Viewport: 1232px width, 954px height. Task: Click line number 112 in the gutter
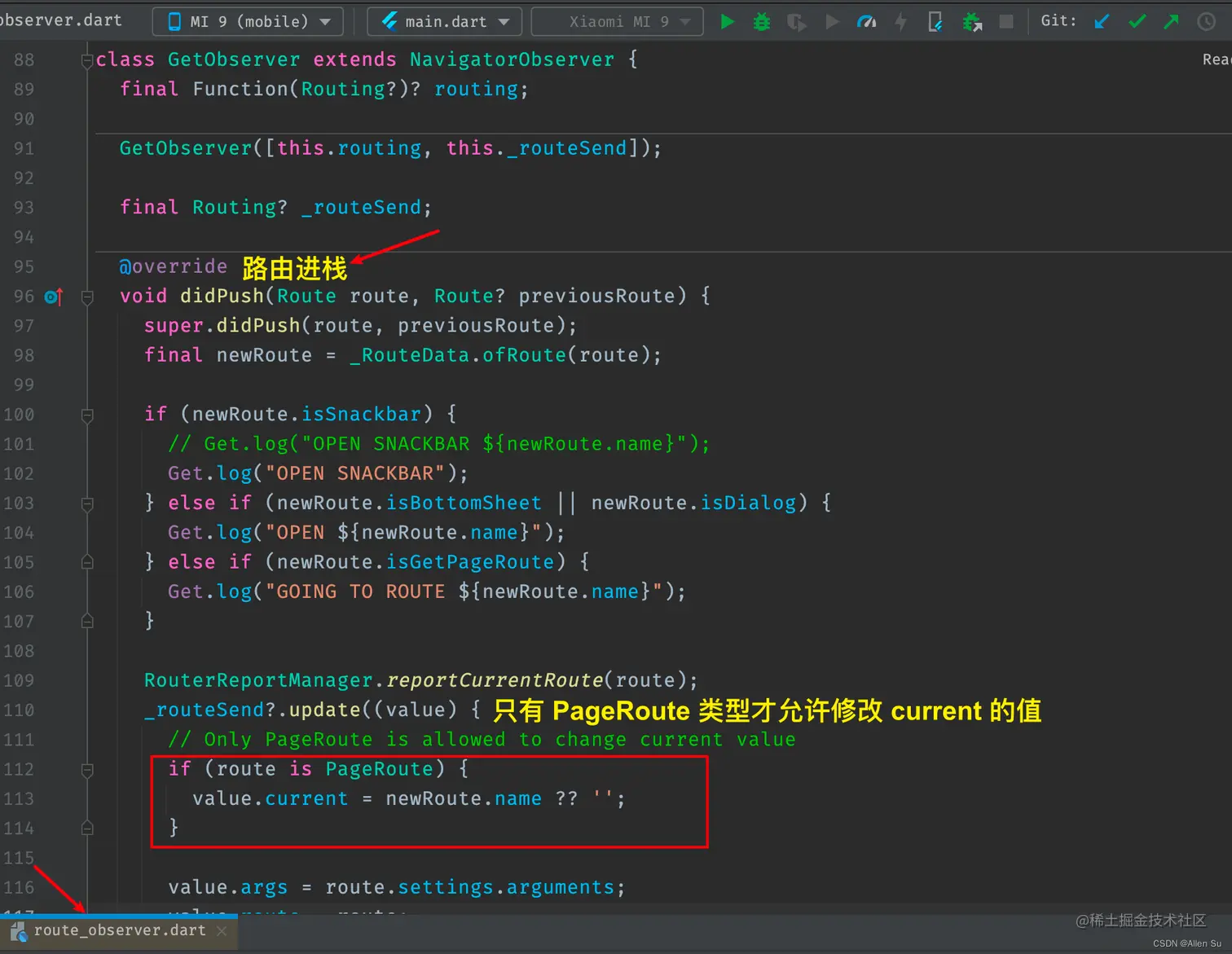[18, 769]
